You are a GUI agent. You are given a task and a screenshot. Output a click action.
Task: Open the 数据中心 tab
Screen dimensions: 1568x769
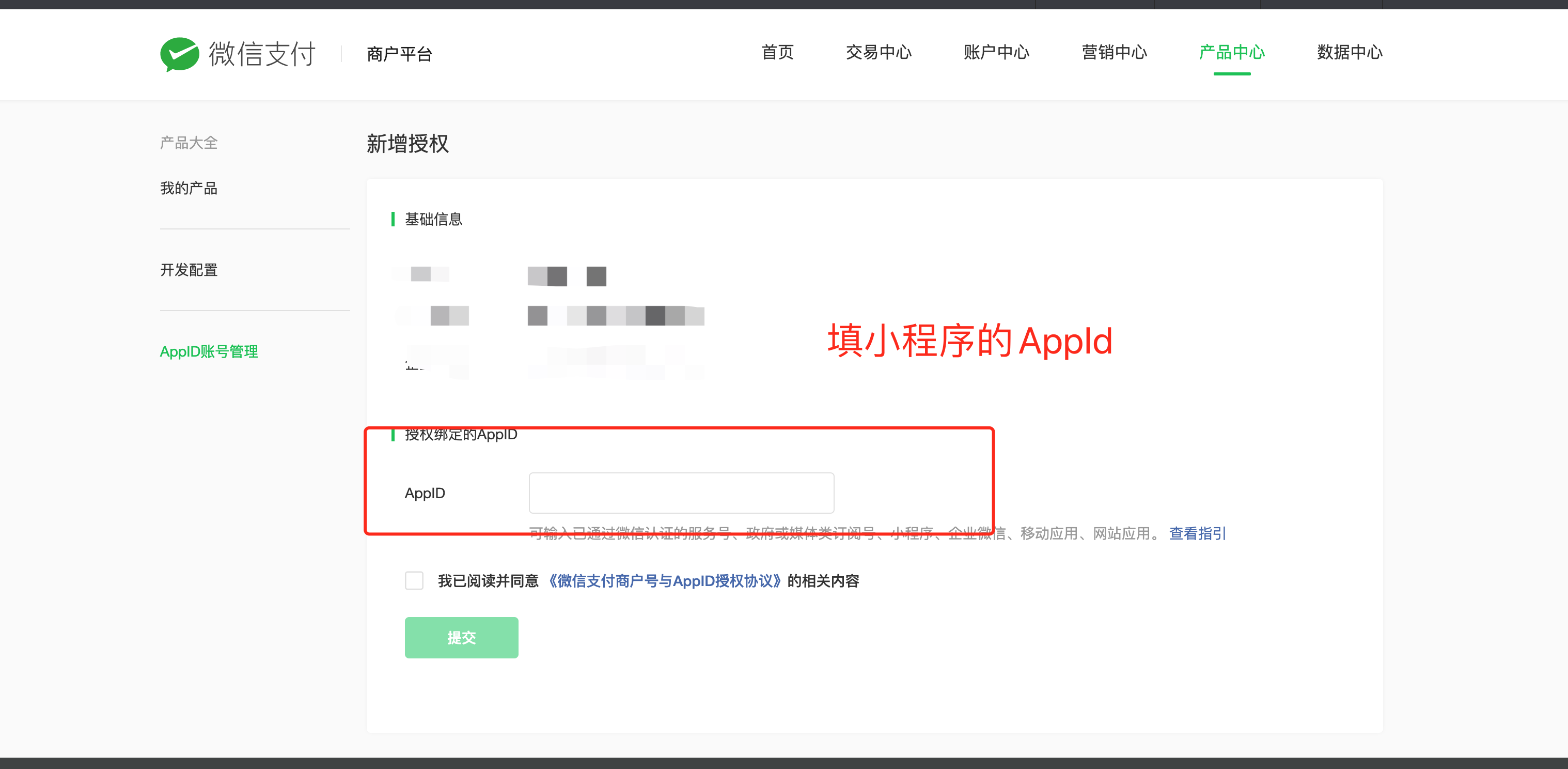pos(1350,52)
